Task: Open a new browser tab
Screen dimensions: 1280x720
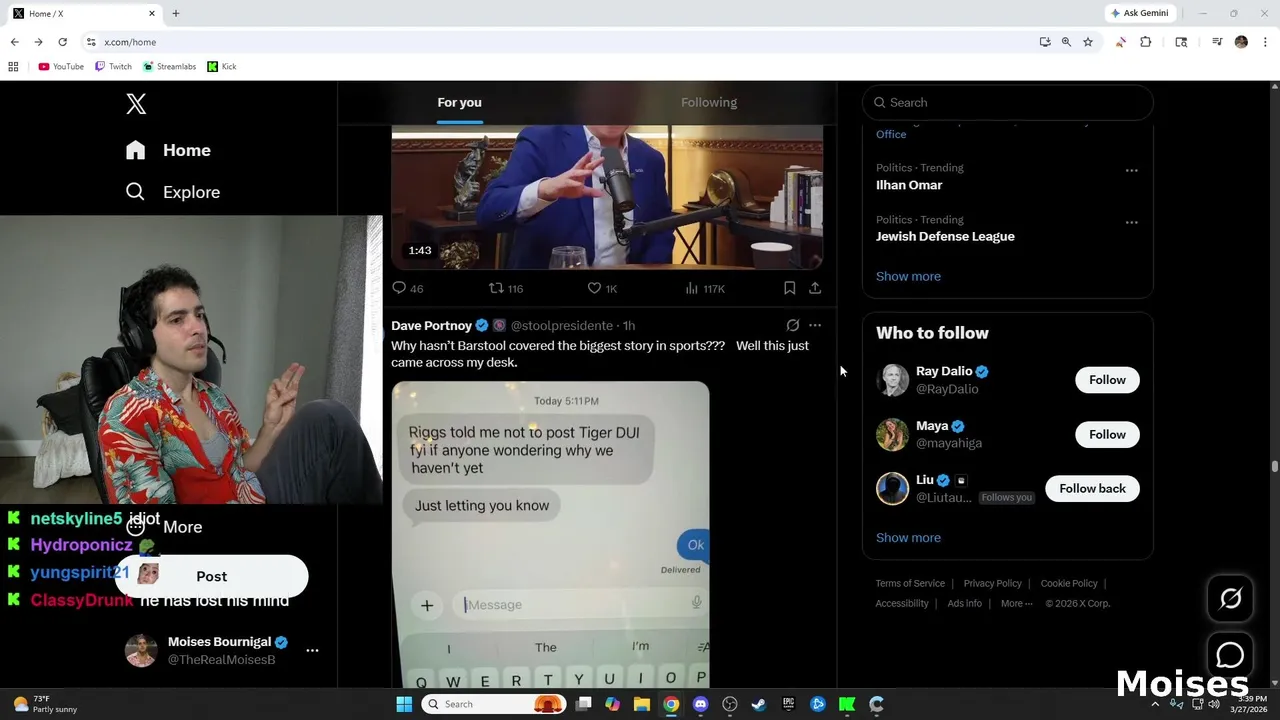Action: tap(176, 13)
